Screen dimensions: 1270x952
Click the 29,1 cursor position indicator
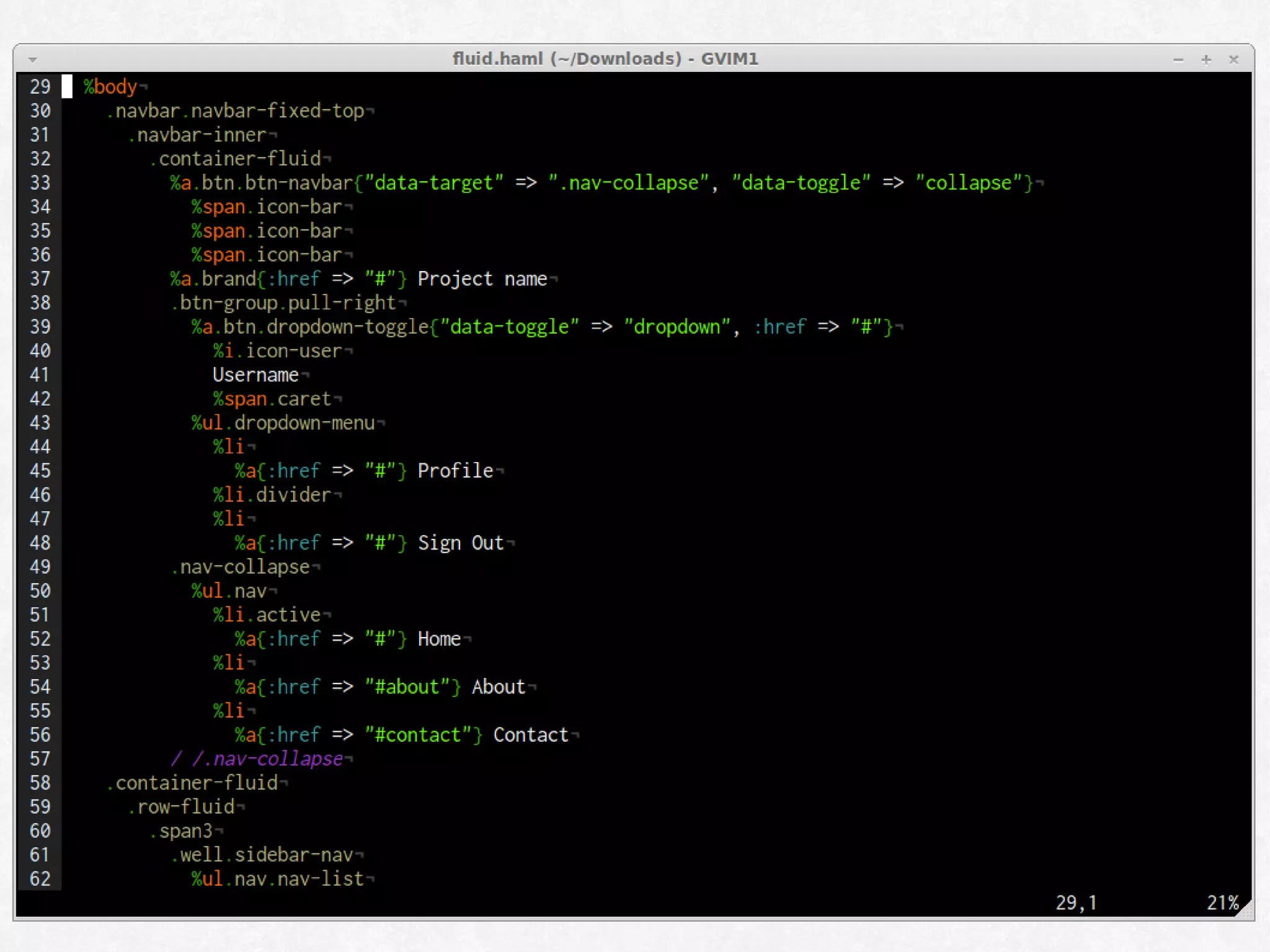click(x=1076, y=903)
